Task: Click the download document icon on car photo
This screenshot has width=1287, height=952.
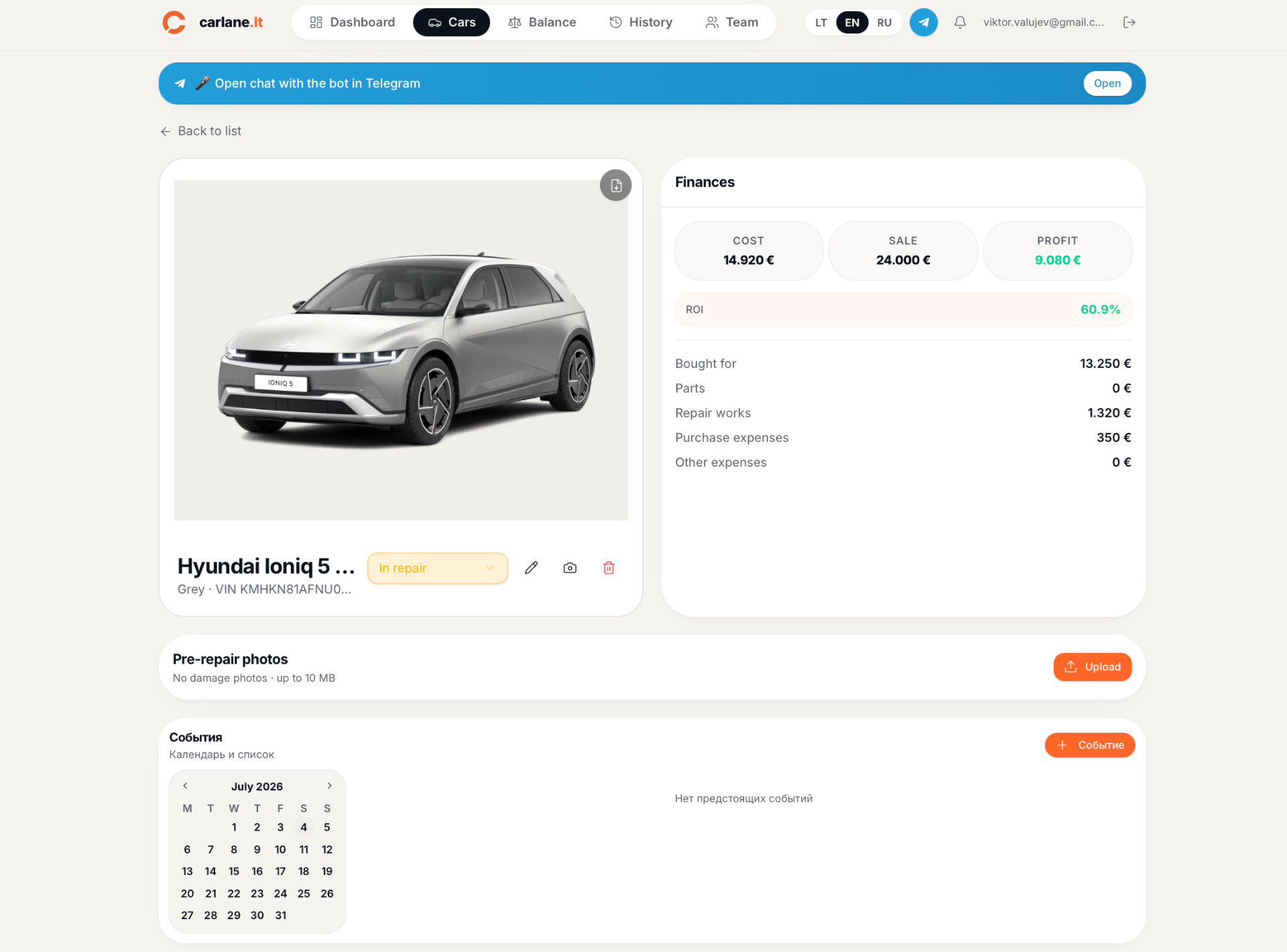Action: (615, 186)
